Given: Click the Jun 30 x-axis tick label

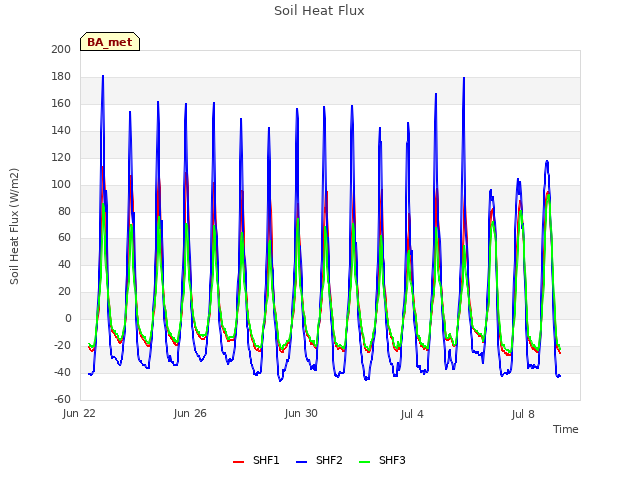Looking at the screenshot, I should (x=301, y=413).
